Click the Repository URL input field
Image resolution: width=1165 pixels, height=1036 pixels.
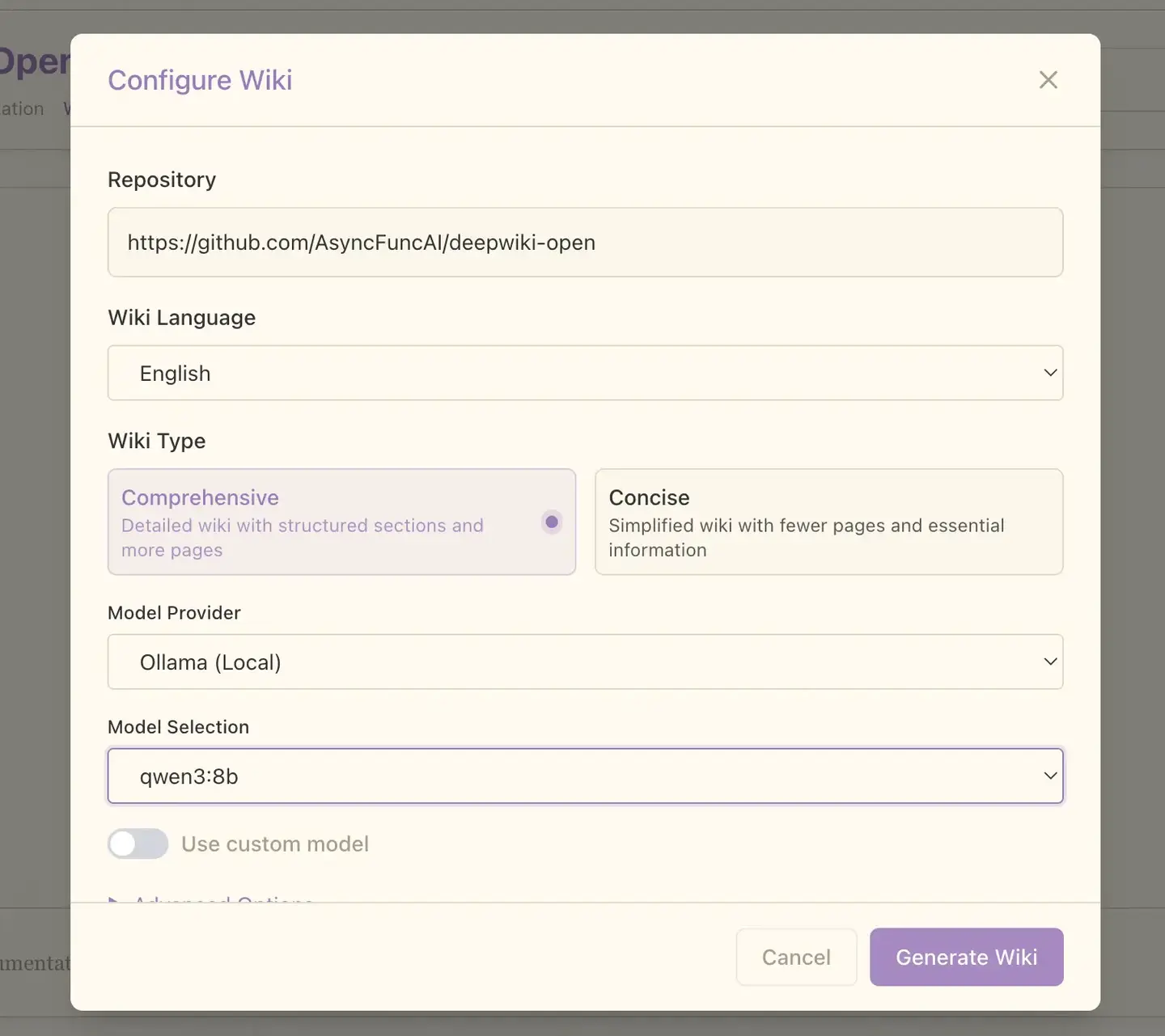click(585, 243)
